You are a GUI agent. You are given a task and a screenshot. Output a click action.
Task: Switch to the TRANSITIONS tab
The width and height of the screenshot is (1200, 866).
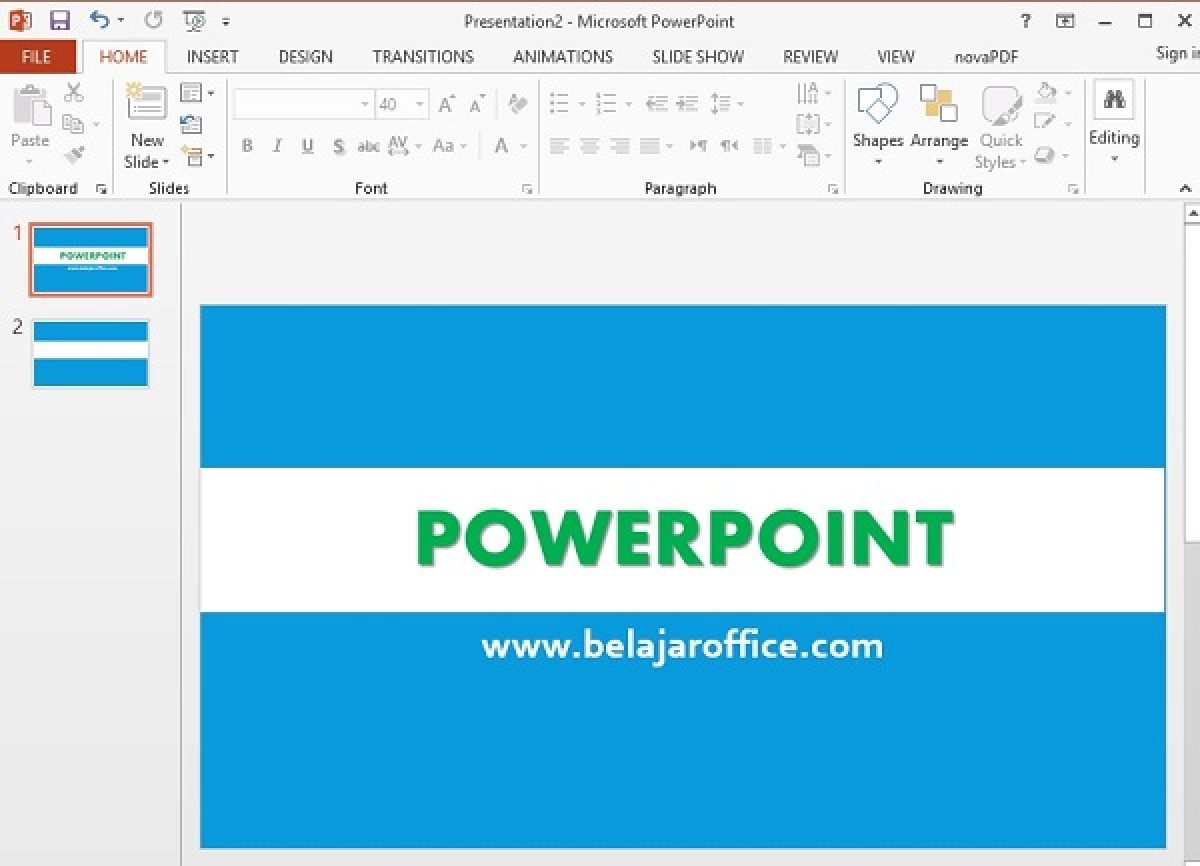[x=423, y=57]
